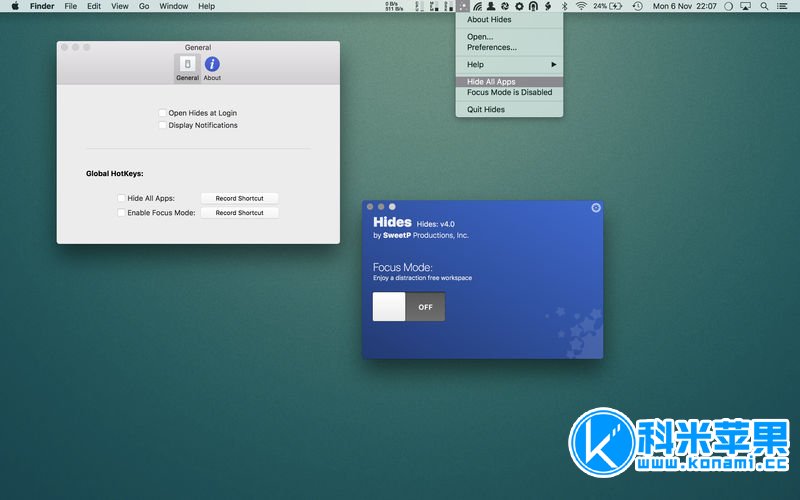800x500 pixels.
Task: Open the Window menu
Action: point(173,6)
